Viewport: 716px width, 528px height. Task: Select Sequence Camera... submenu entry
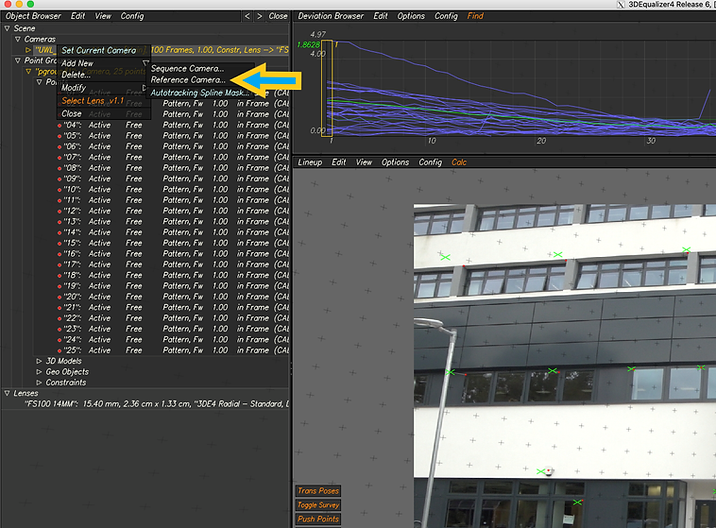188,69
